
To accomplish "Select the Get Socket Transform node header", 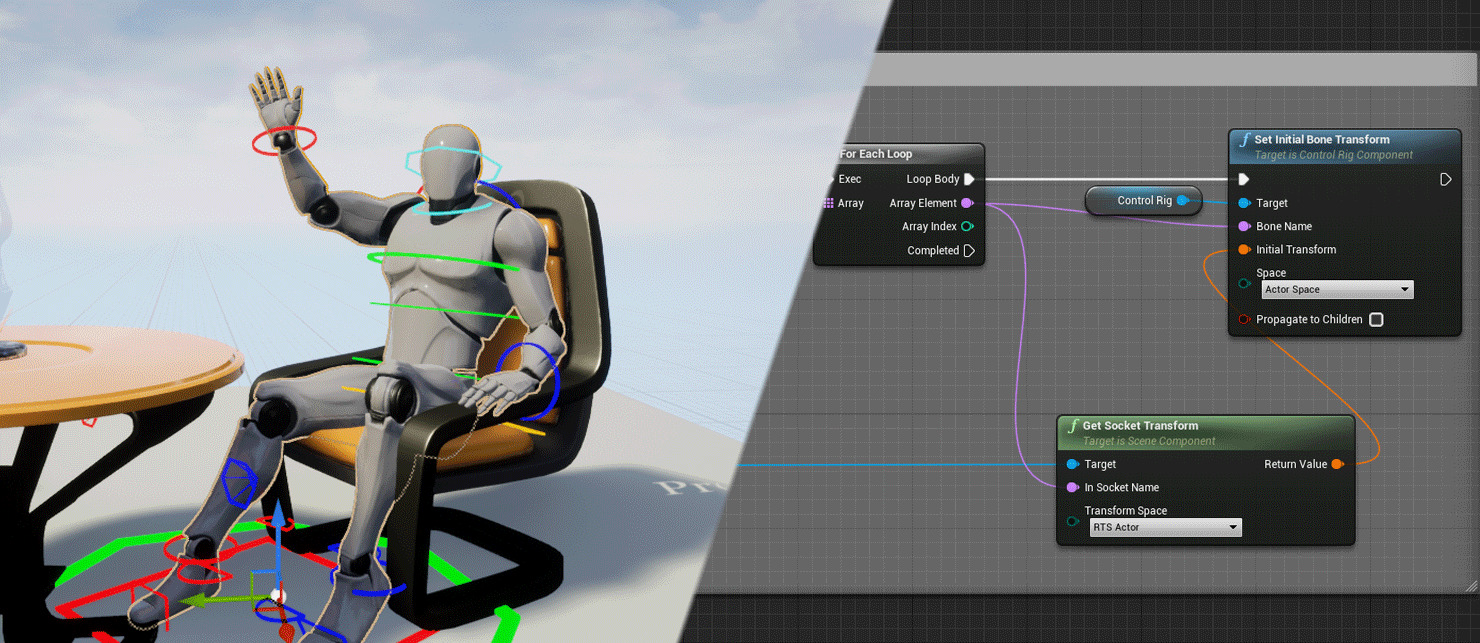I will 1206,432.
